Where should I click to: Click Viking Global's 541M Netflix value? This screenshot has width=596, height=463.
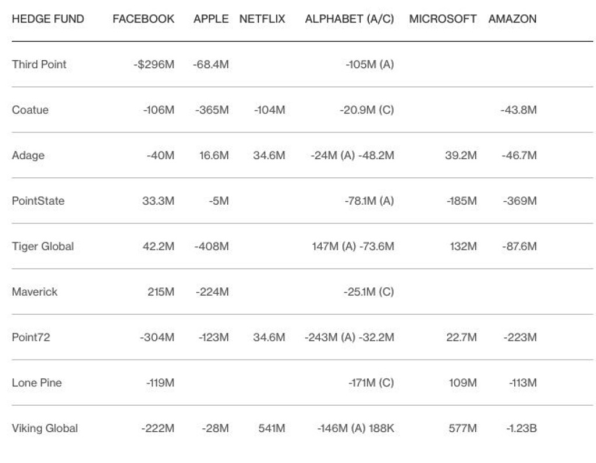click(x=272, y=428)
